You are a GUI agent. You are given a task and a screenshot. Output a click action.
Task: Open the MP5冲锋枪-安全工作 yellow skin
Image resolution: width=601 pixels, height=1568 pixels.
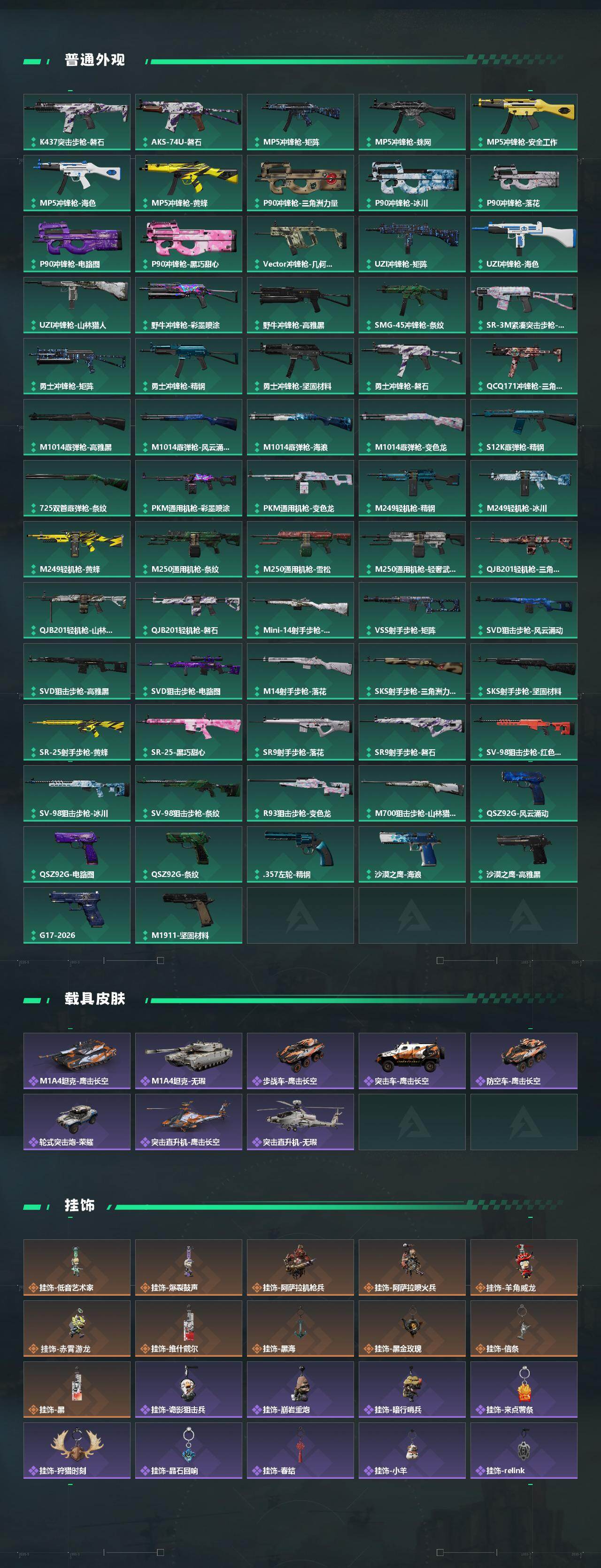click(x=524, y=122)
